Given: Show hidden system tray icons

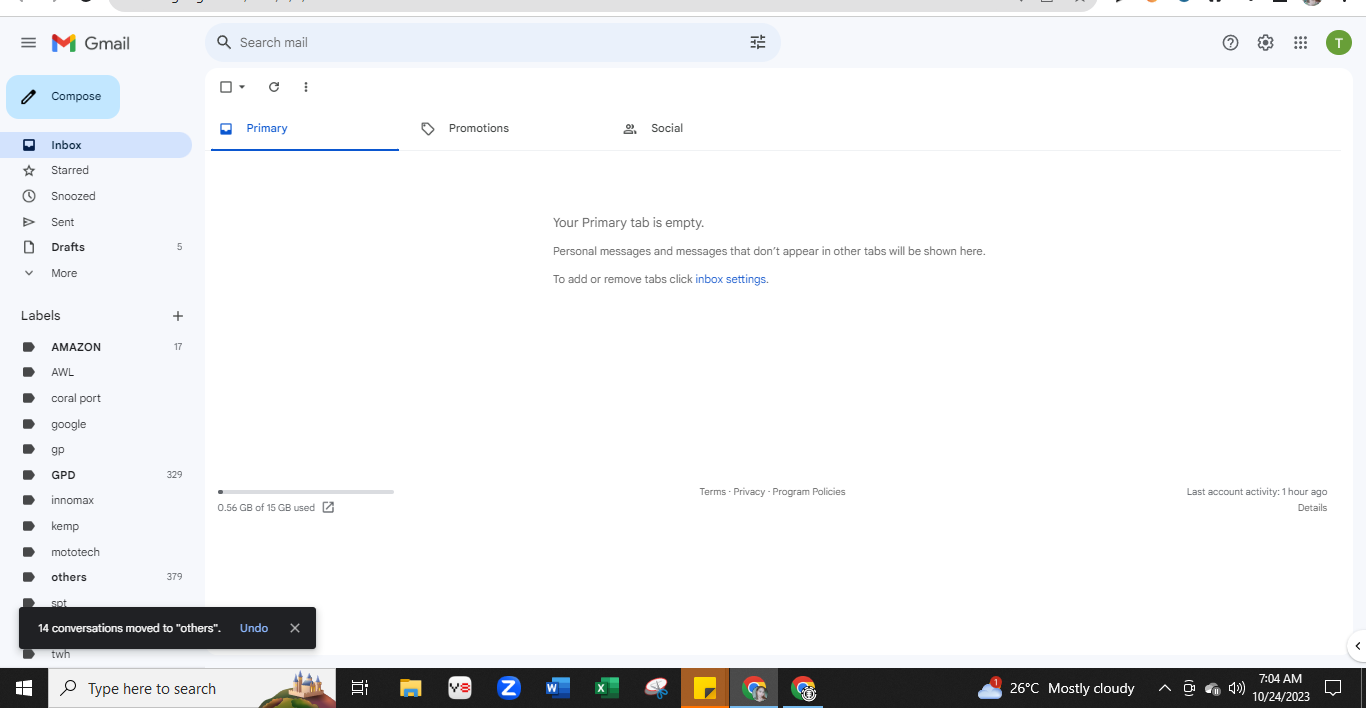Looking at the screenshot, I should point(1164,688).
